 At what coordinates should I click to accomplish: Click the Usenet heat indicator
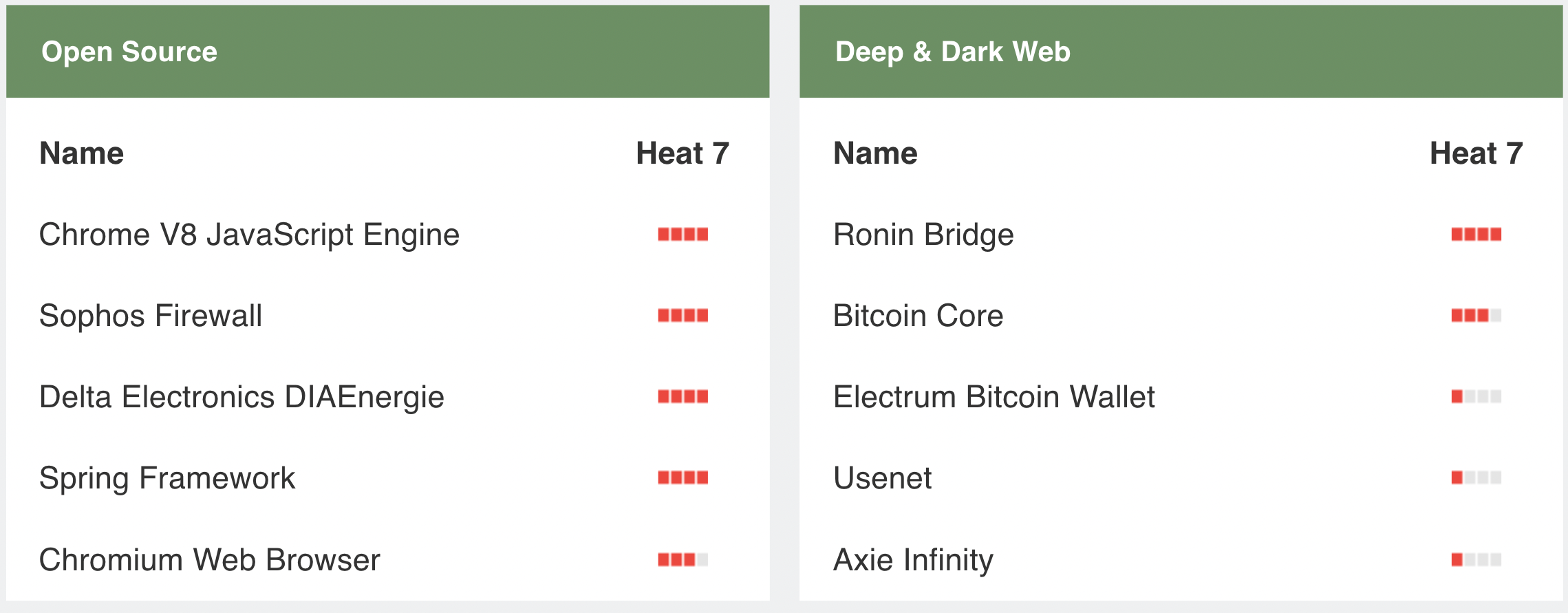coord(1476,477)
